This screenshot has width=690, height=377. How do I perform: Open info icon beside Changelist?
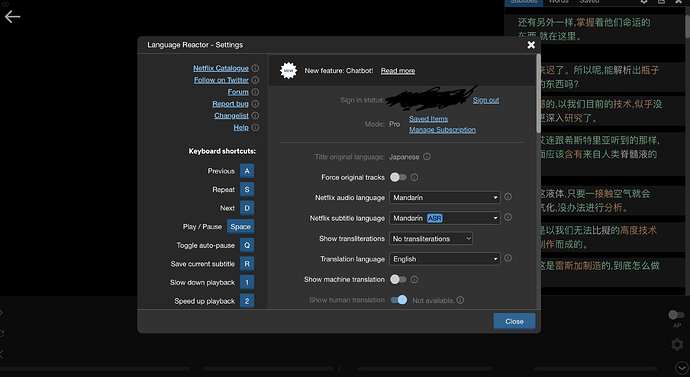[x=255, y=116]
